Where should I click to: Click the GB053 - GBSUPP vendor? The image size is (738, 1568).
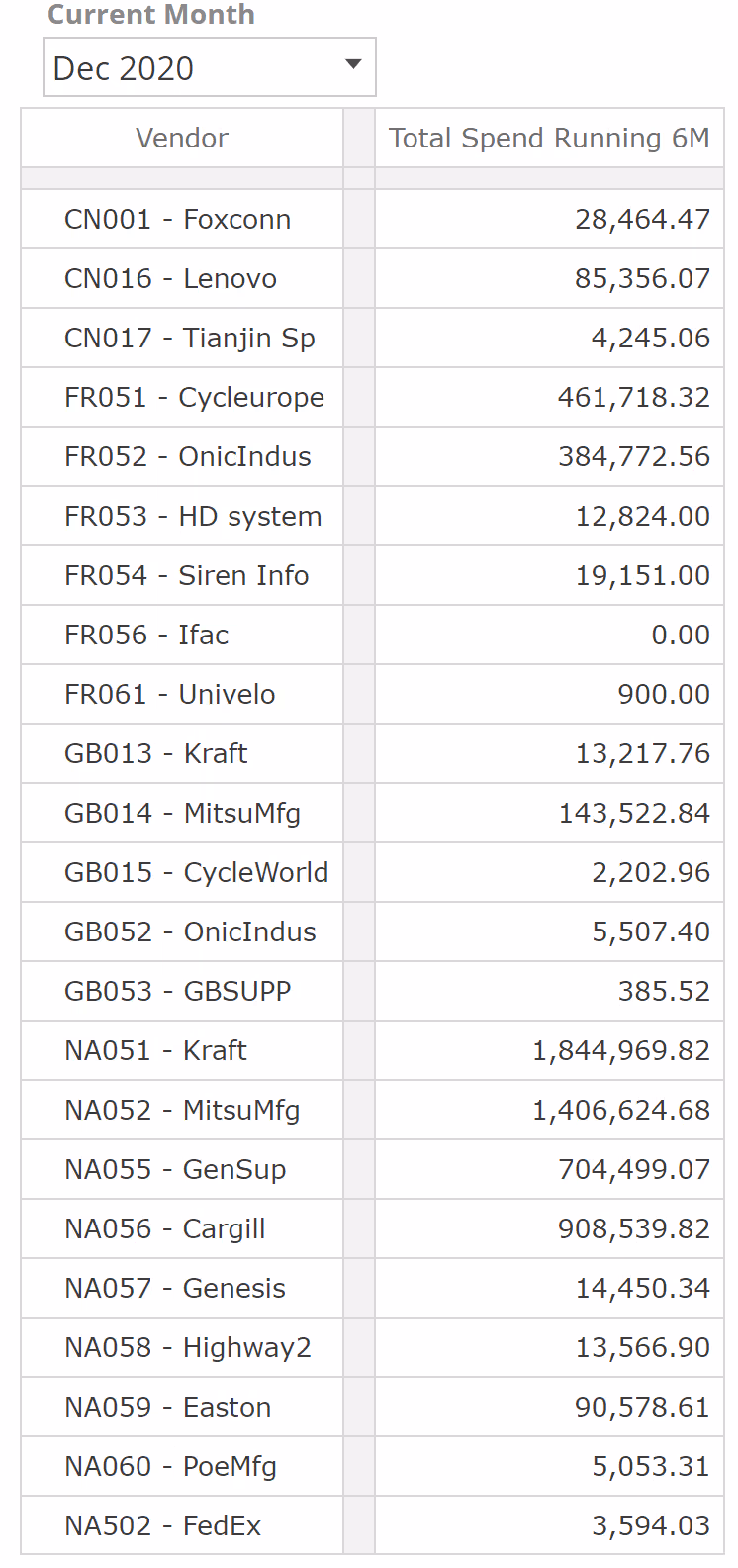[x=178, y=992]
